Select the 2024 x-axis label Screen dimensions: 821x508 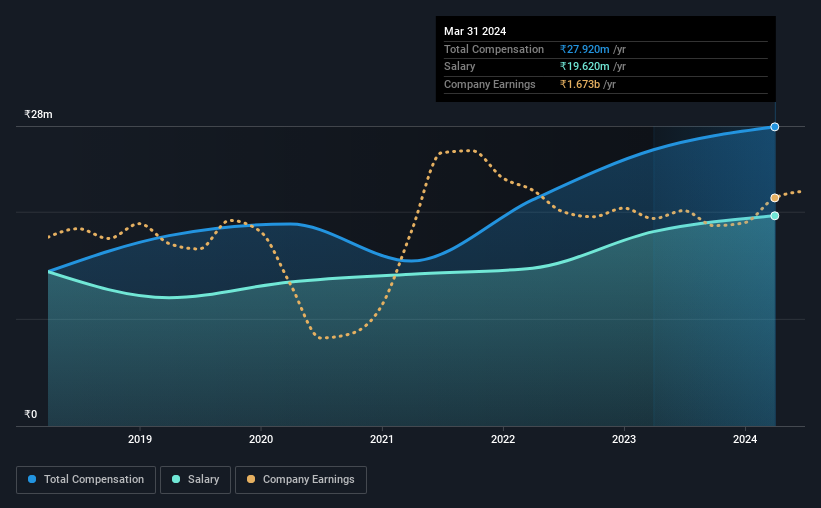tap(745, 439)
